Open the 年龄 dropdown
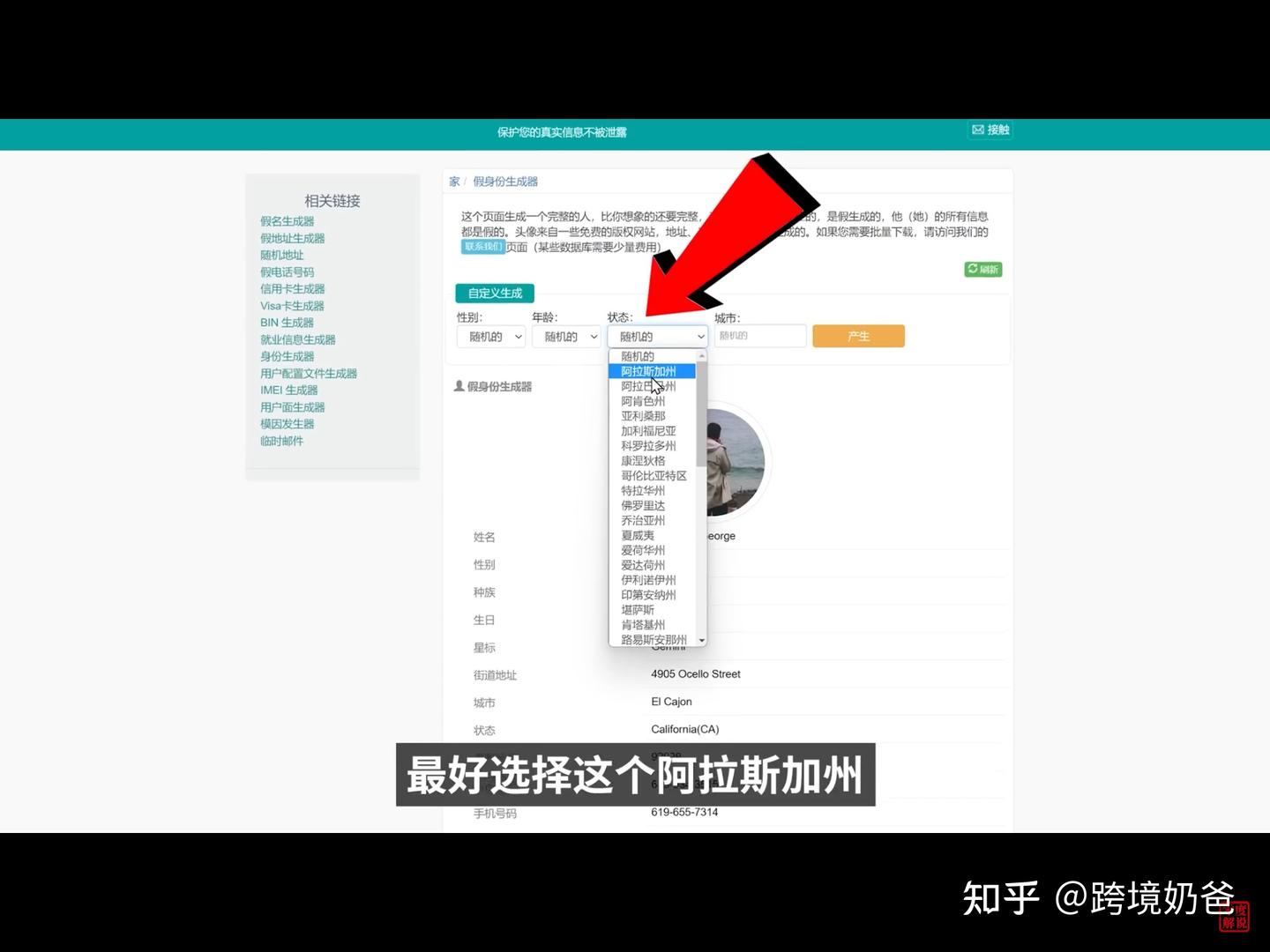1270x952 pixels. pyautogui.click(x=565, y=336)
